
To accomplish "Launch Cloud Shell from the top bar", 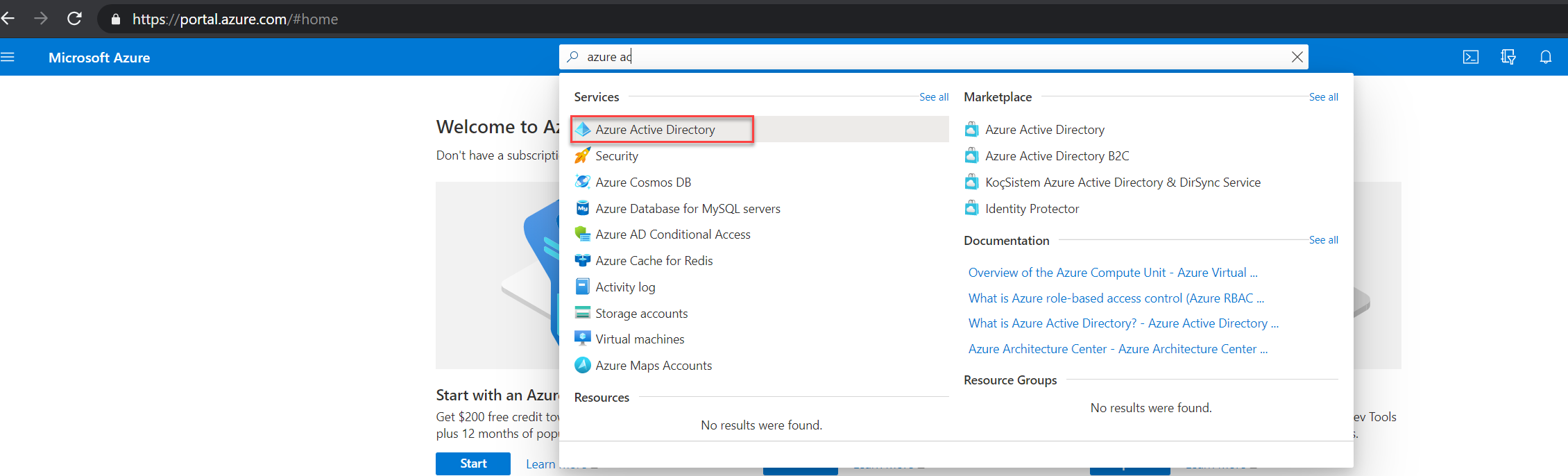I will coord(1470,57).
